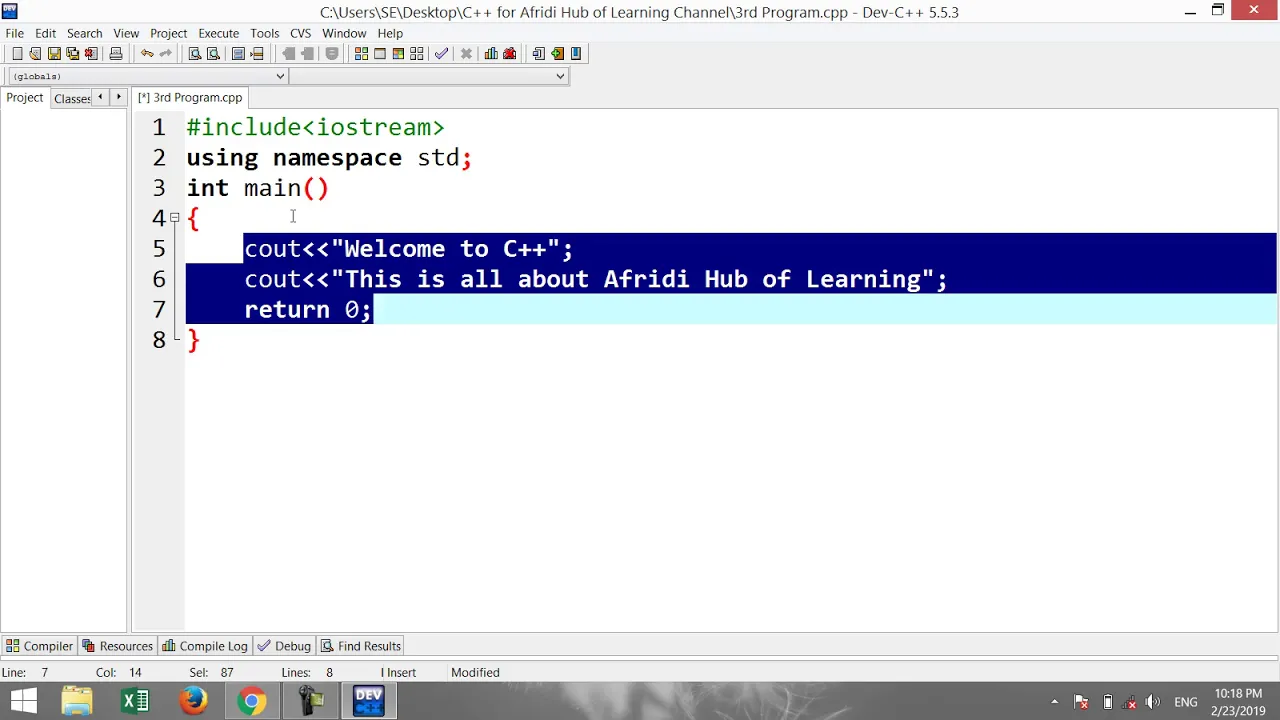
Task: Click the Goto function toolbar icon
Action: pos(238,54)
